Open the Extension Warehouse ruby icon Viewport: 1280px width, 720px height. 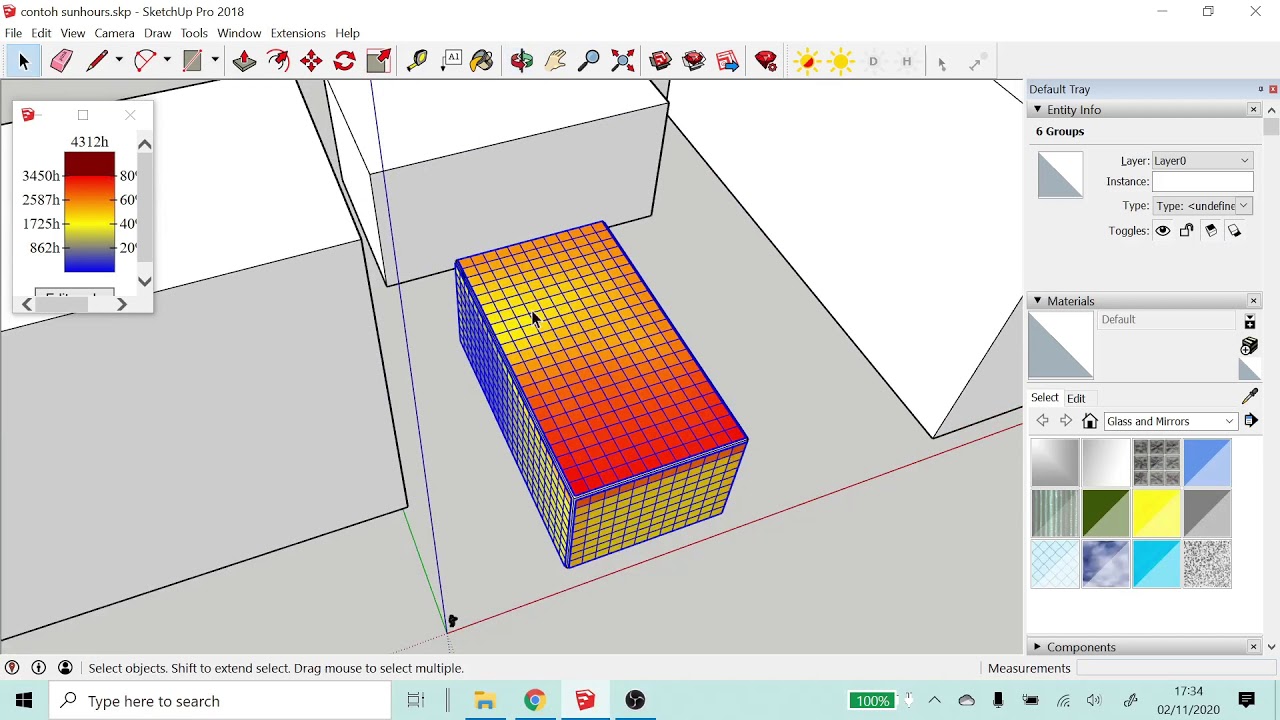tap(767, 62)
